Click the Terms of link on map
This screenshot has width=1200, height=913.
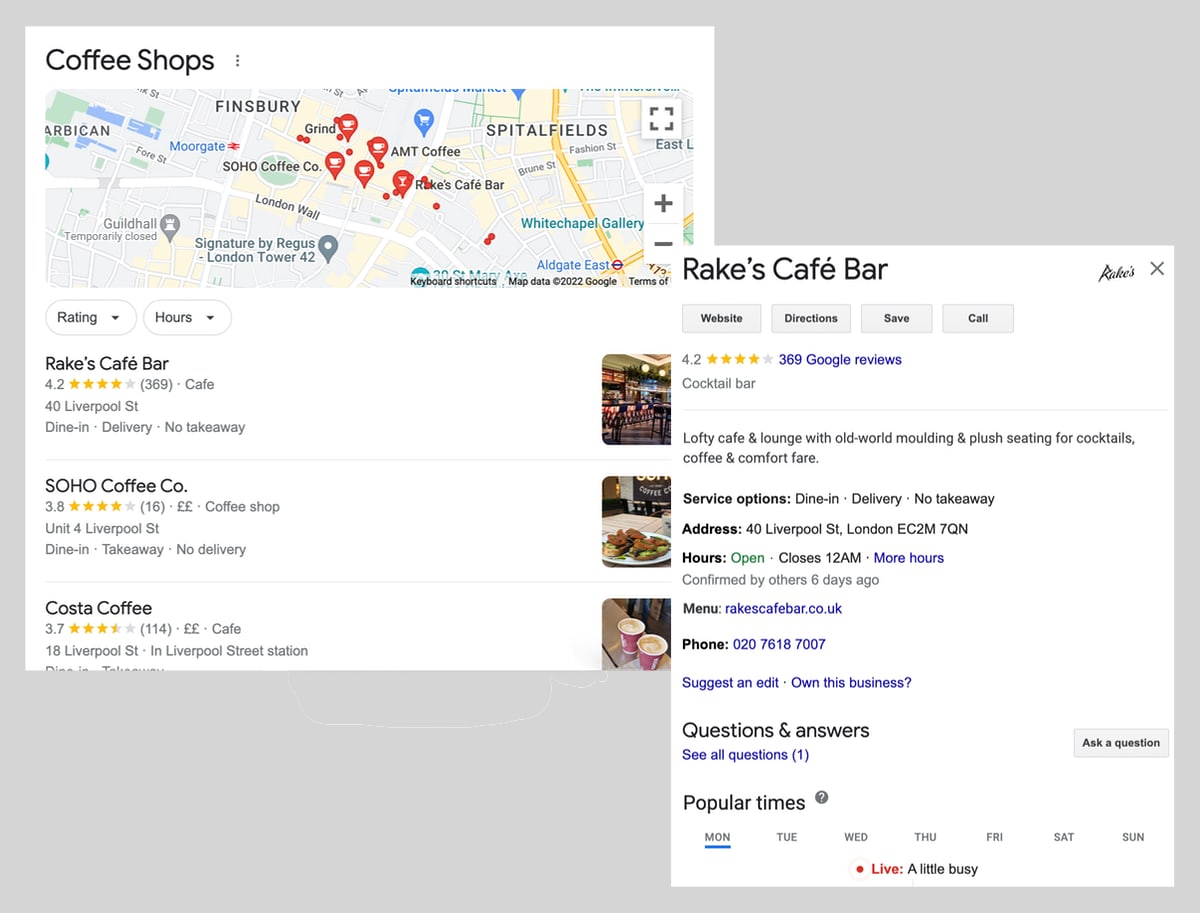tap(648, 282)
